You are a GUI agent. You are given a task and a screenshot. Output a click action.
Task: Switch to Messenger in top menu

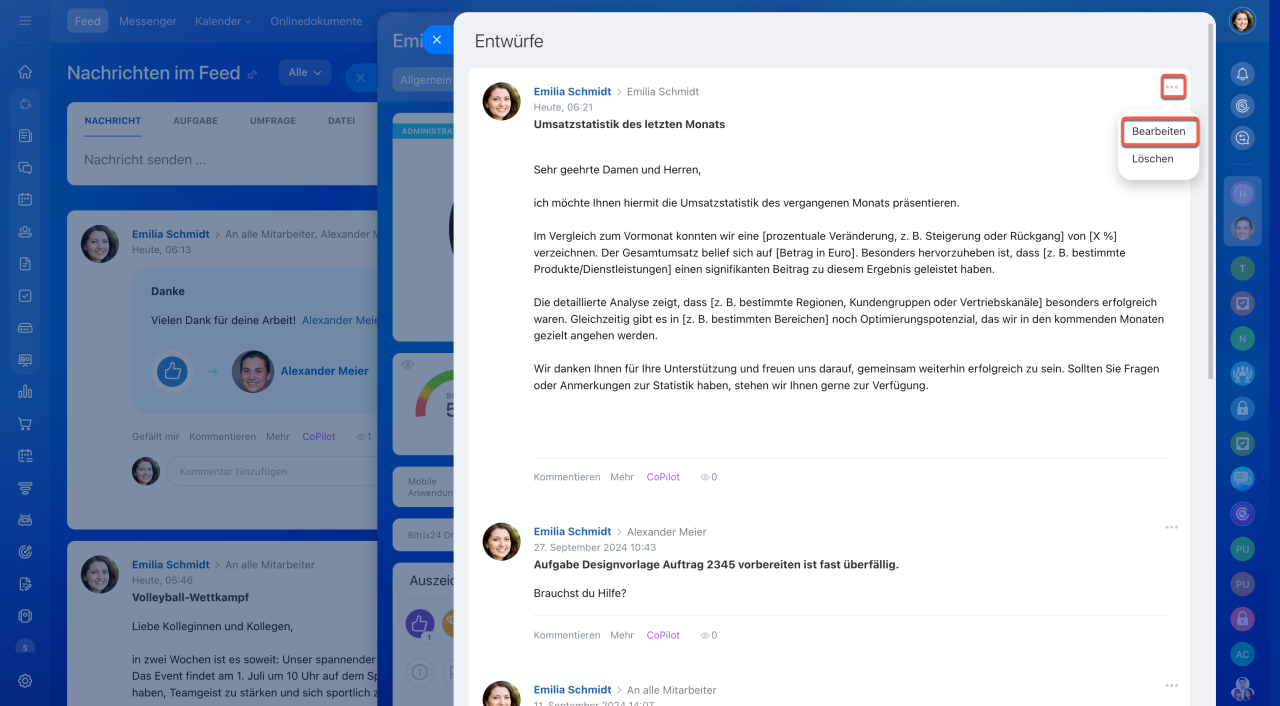click(x=147, y=21)
